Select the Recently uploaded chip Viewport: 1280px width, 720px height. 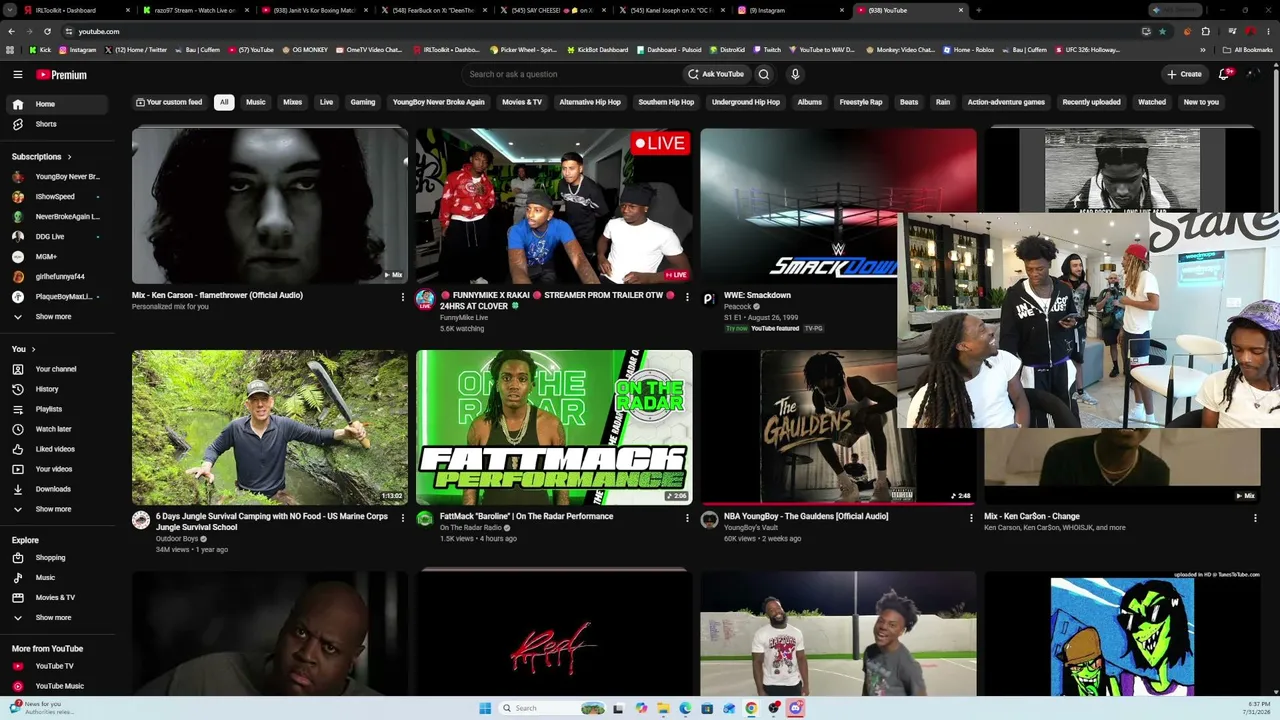click(x=1091, y=102)
